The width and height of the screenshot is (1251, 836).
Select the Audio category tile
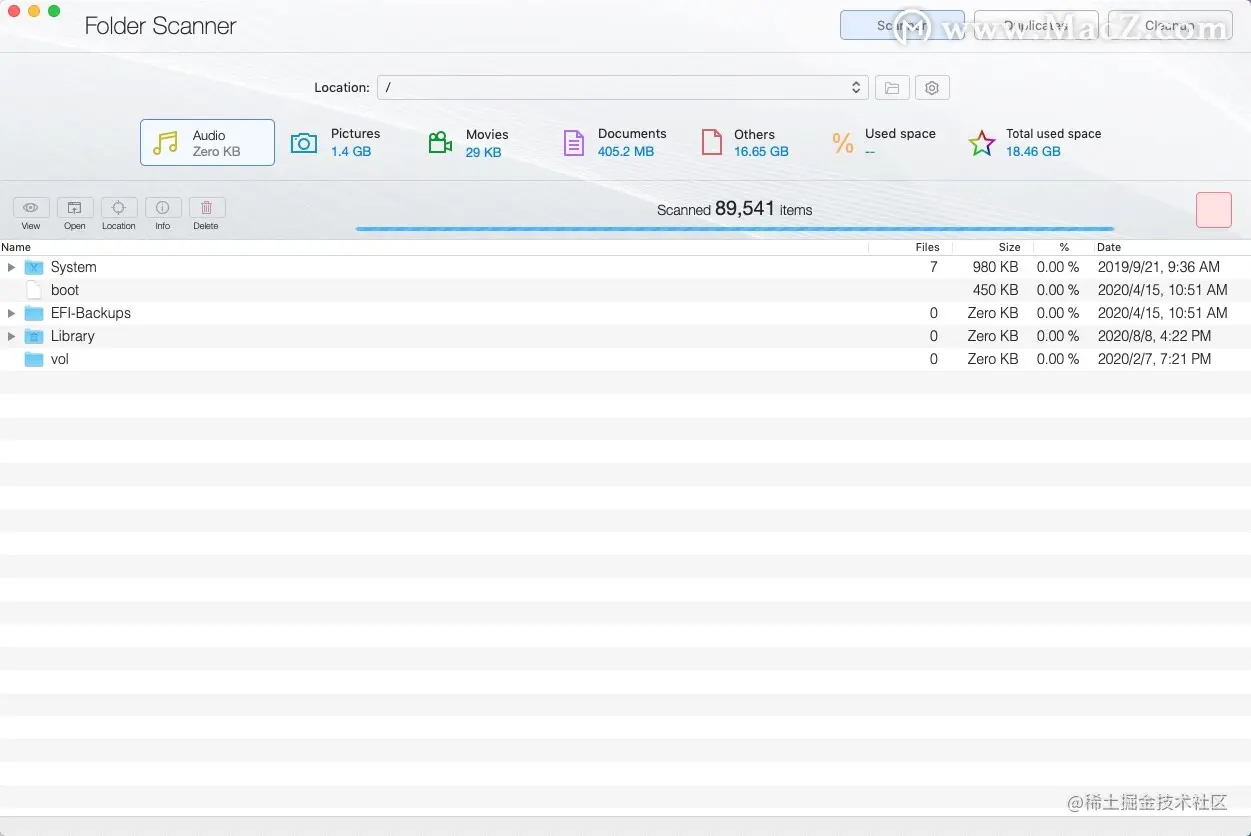click(207, 142)
